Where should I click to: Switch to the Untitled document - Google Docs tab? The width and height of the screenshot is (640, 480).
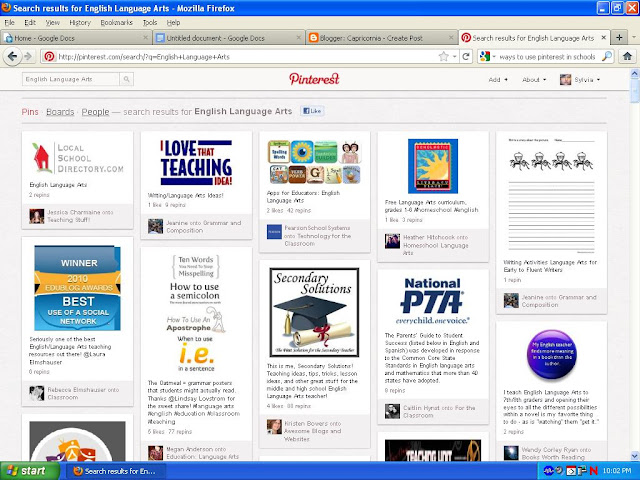point(229,38)
